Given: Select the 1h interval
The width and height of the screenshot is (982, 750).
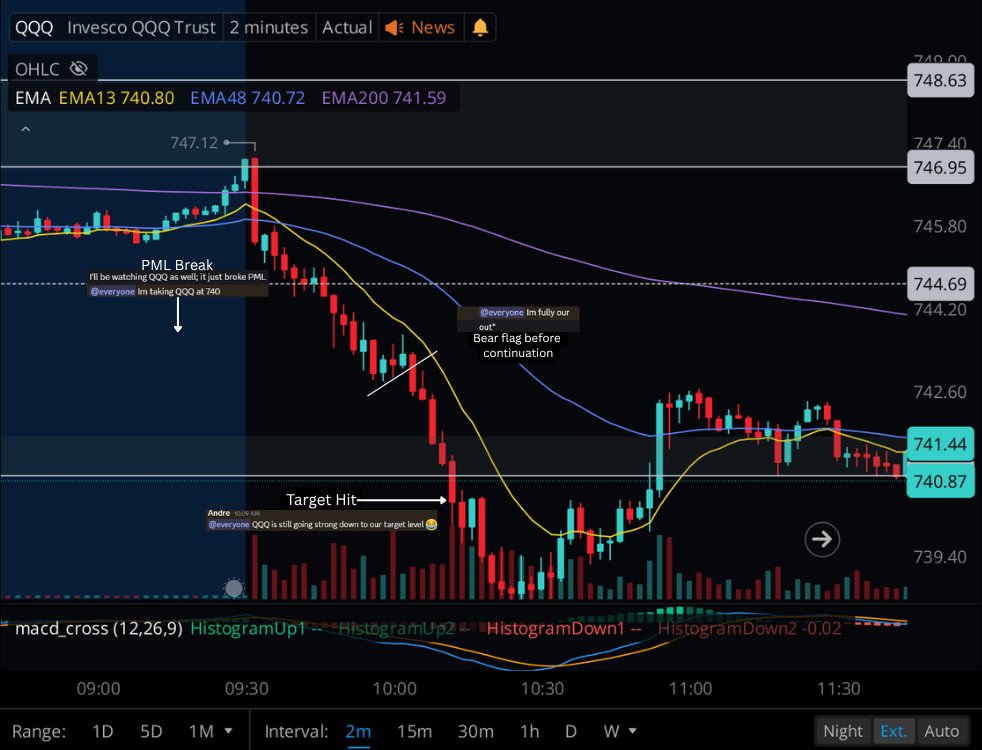Looking at the screenshot, I should [x=529, y=731].
